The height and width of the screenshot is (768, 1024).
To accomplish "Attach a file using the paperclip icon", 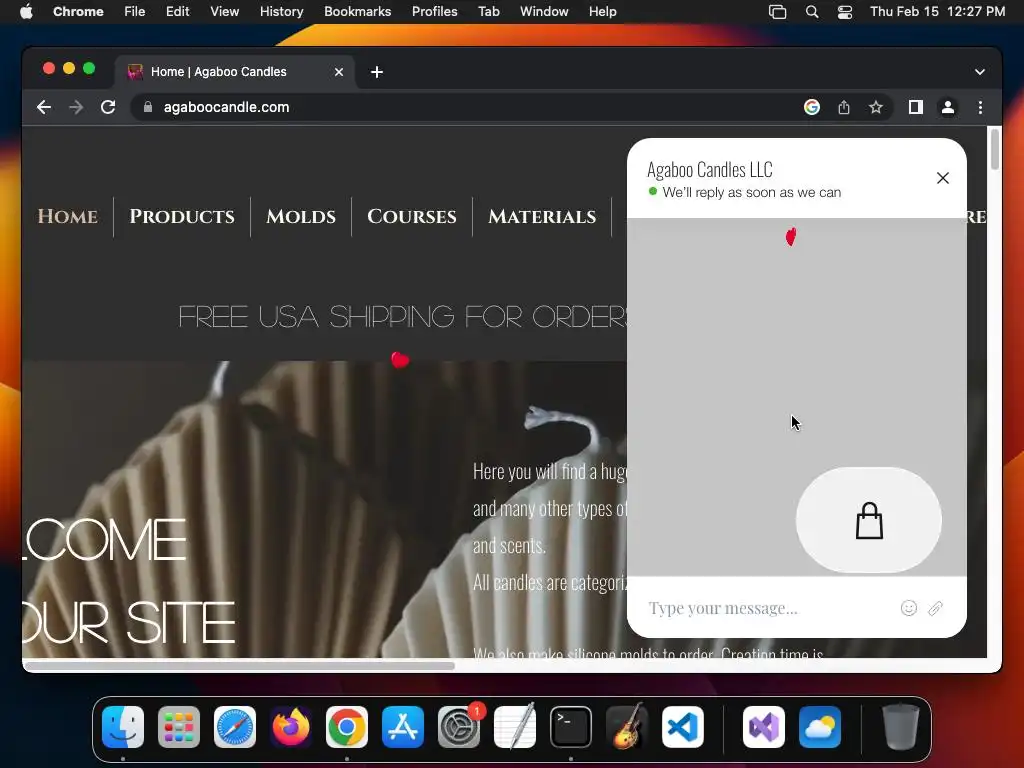I will (935, 608).
